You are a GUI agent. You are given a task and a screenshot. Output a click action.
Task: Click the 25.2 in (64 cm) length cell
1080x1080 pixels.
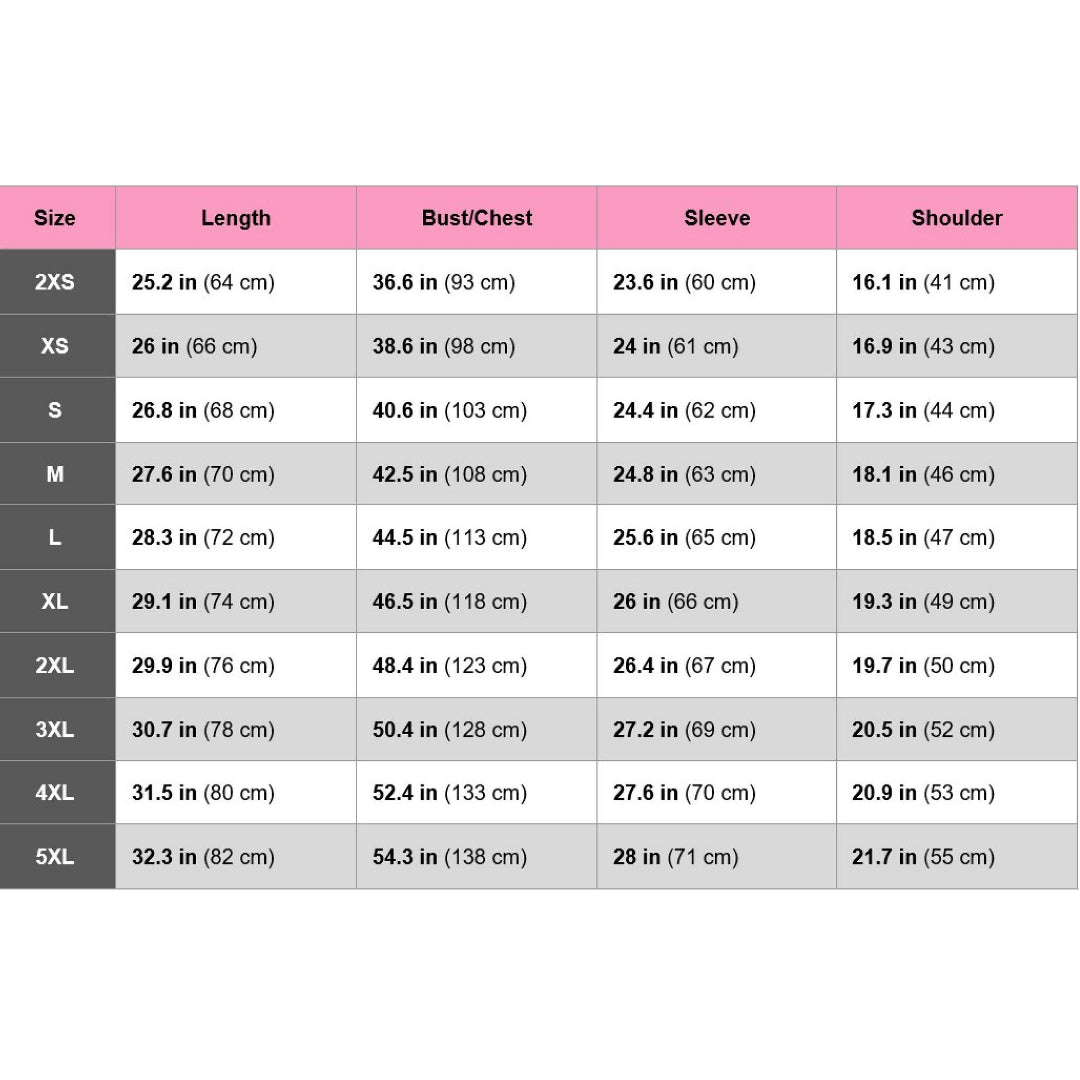point(203,282)
